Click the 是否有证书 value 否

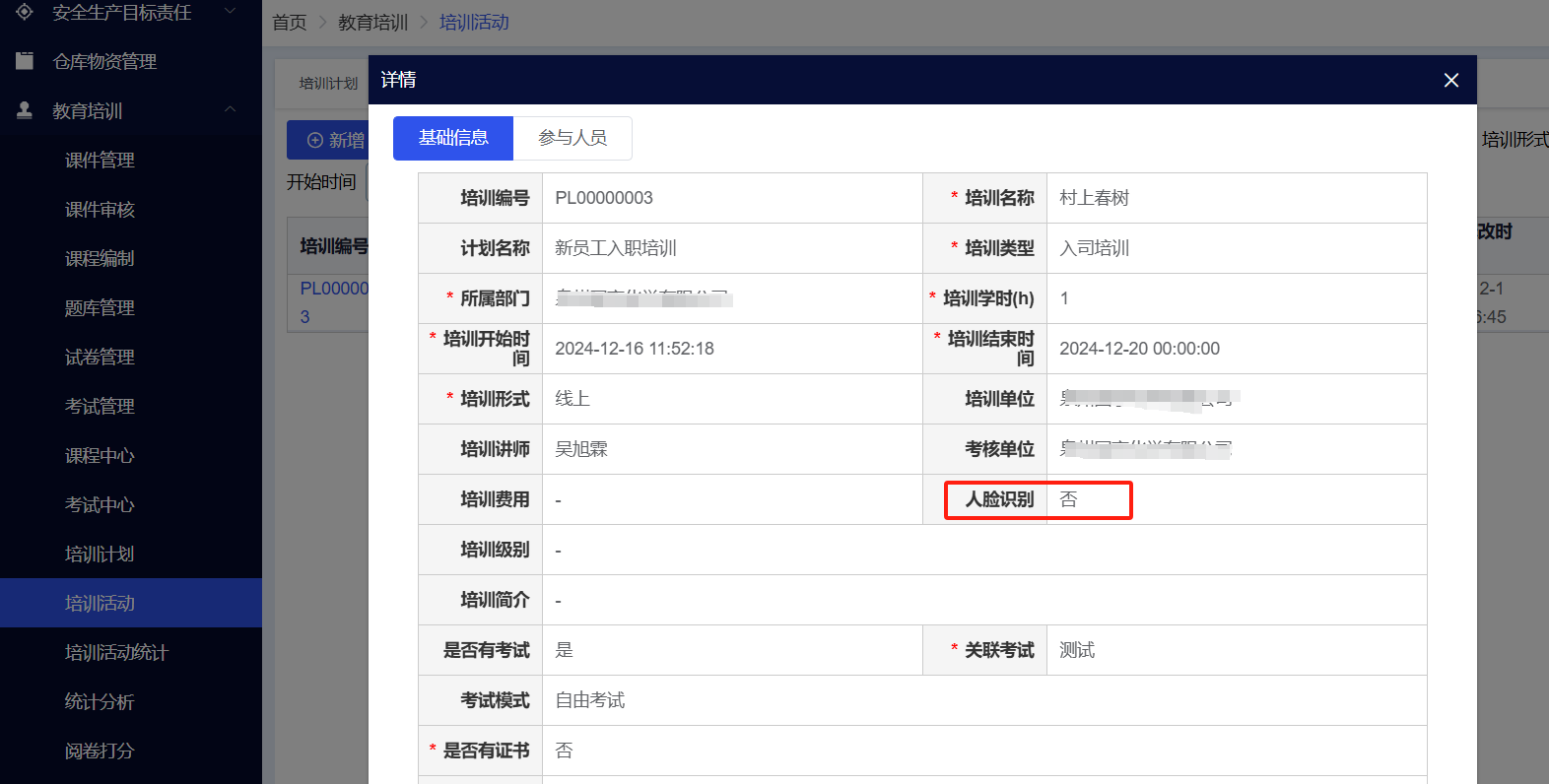[x=564, y=751]
